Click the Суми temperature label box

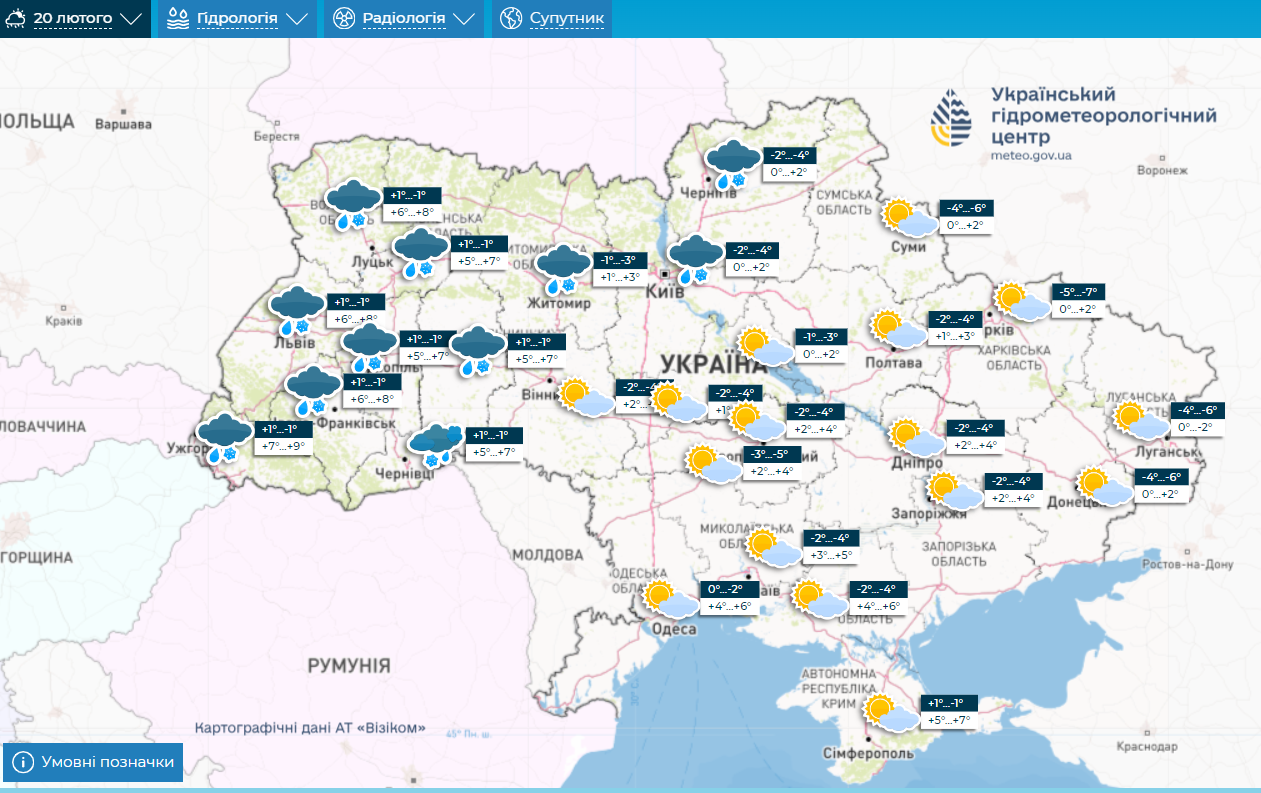click(965, 217)
